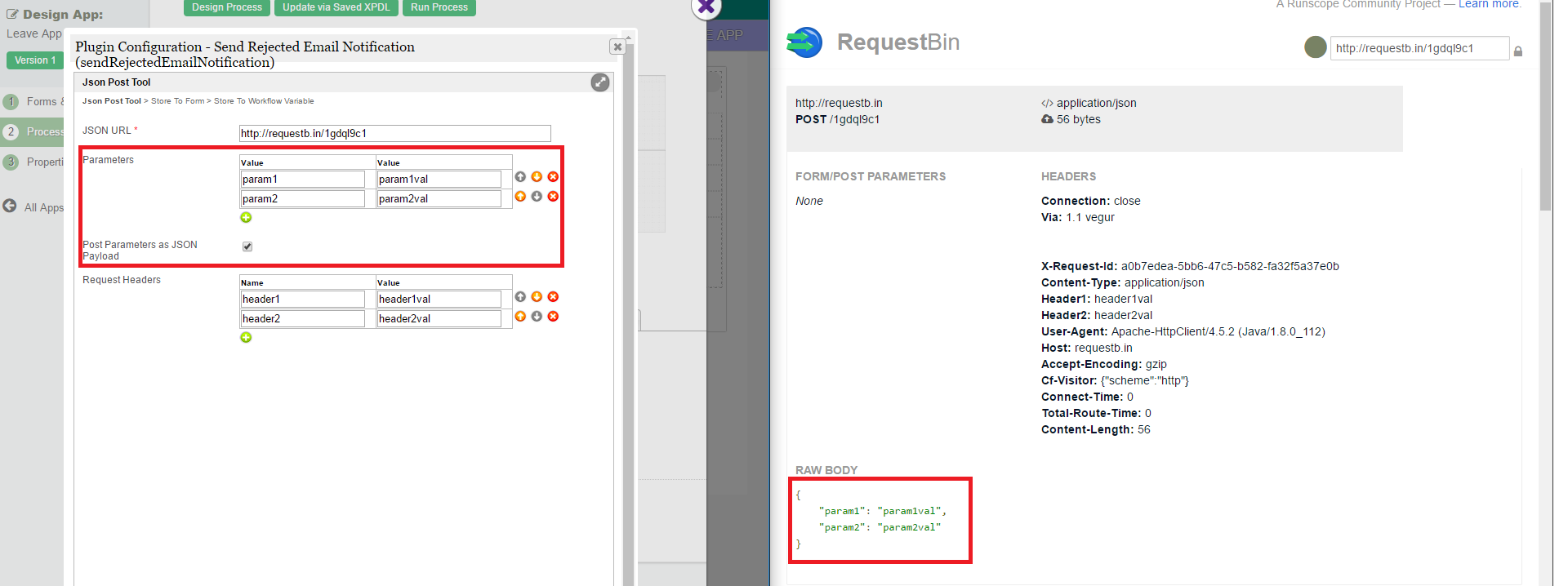
Task: Click the param1 name field
Action: point(303,179)
